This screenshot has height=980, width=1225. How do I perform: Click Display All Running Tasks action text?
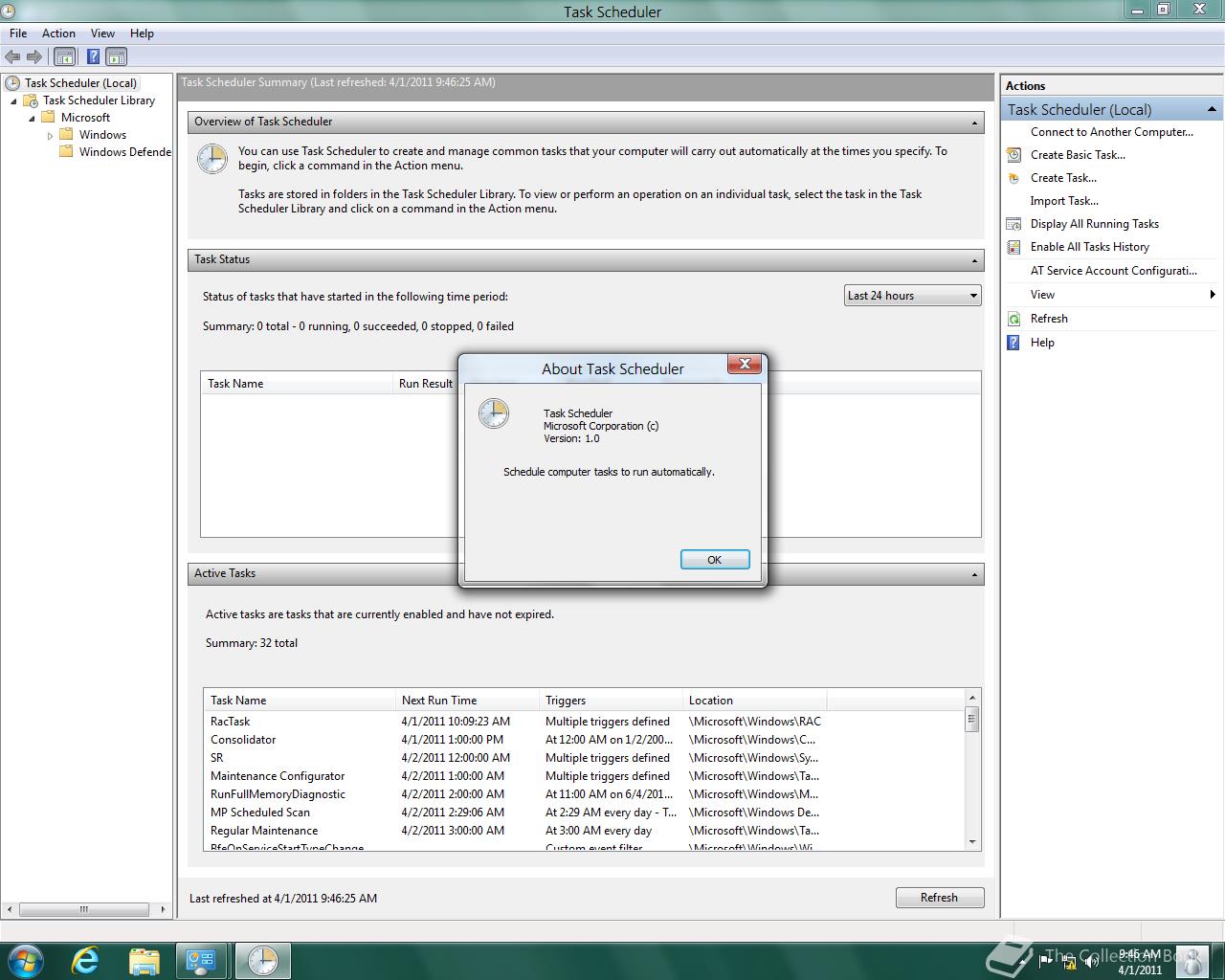(1094, 224)
